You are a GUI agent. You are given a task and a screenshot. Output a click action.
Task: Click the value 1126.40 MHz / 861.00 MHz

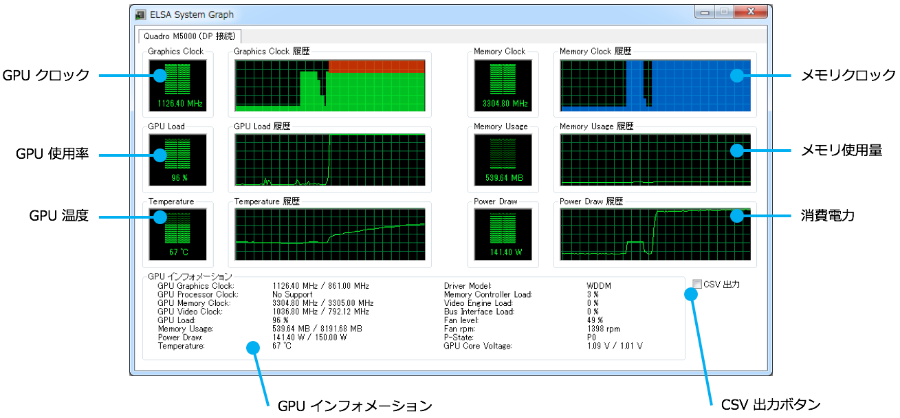click(x=321, y=285)
